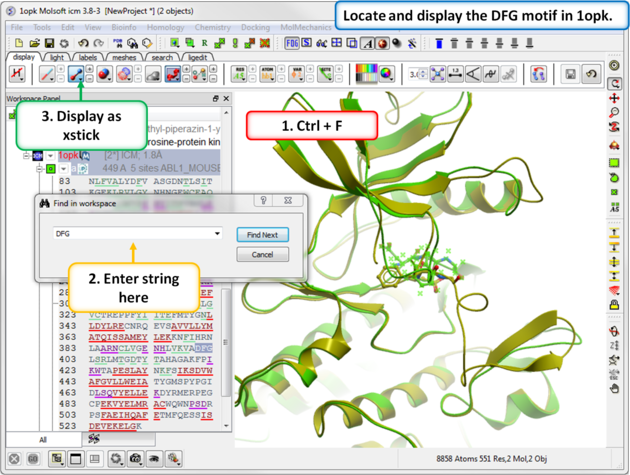
Task: Click the xstick display icon
Action: (x=76, y=74)
